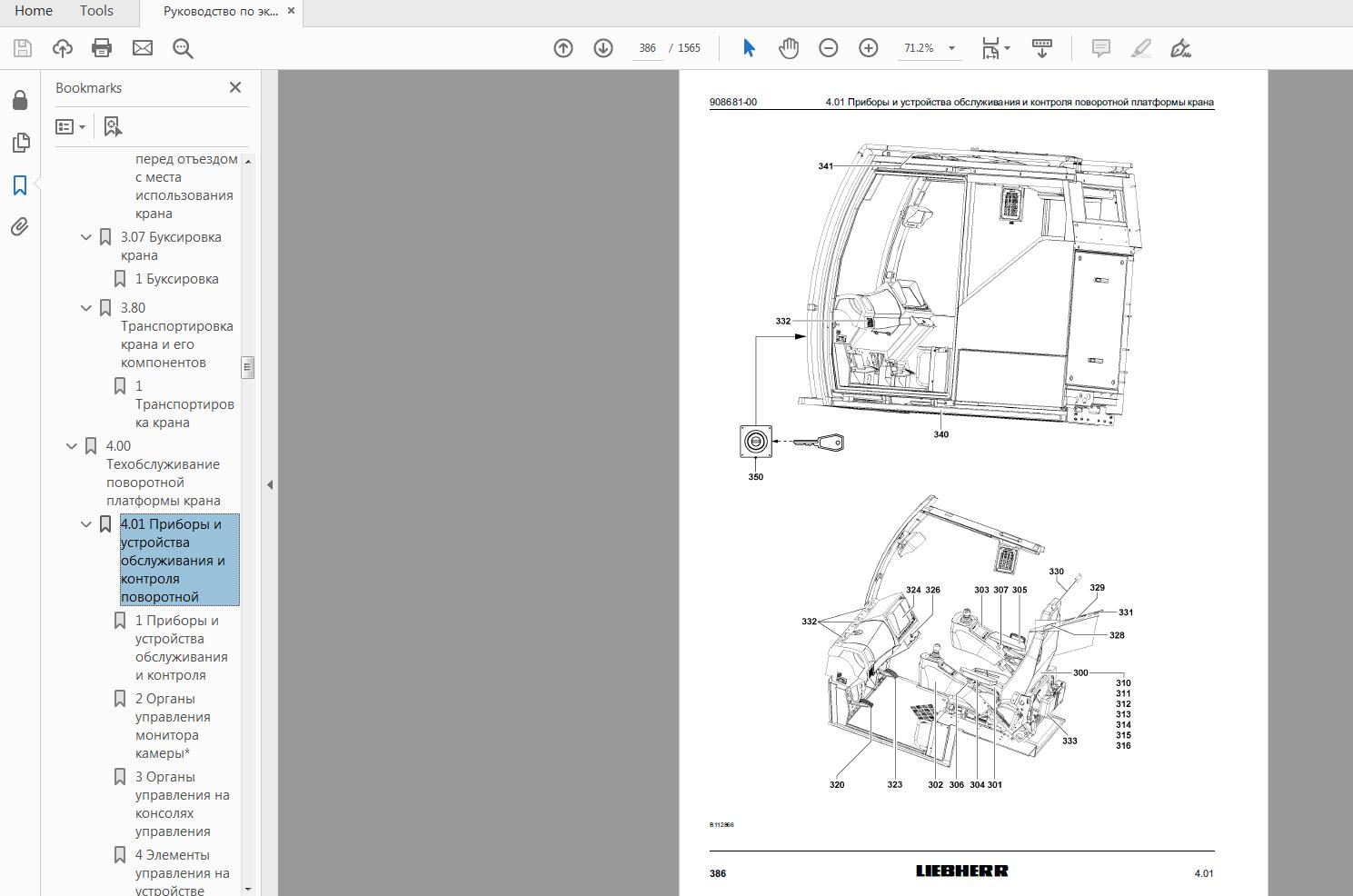
Task: Close the Bookmarks panel
Action: coord(235,87)
